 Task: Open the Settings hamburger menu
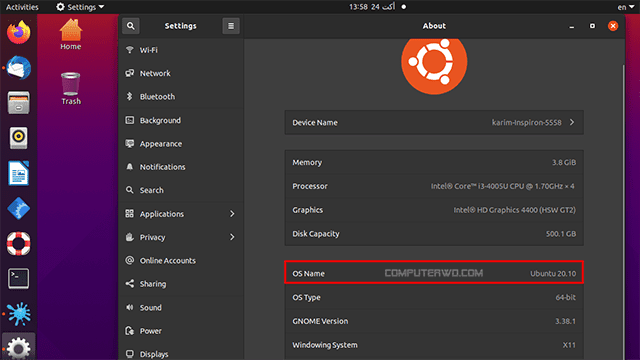(x=231, y=26)
